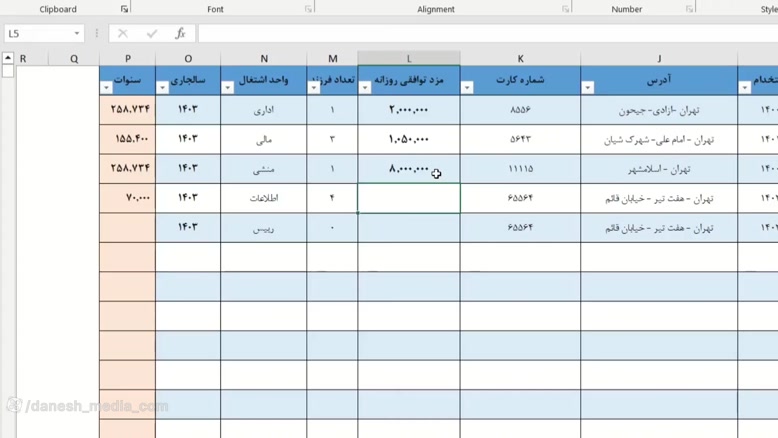Screen dimensions: 778x438
Task: Select the children count ۰ cell in رییس row
Action: (332, 228)
